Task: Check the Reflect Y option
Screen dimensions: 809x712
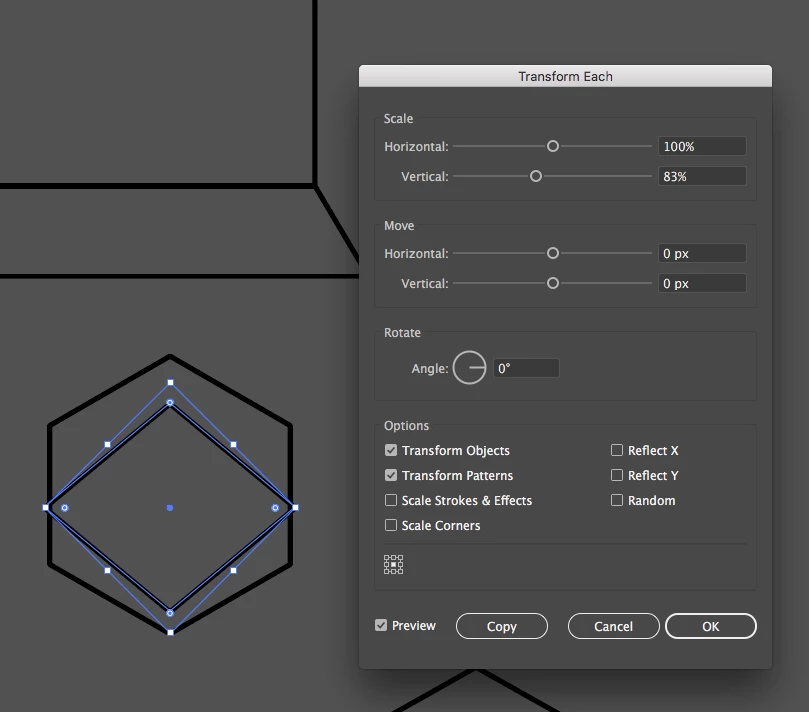Action: point(617,475)
